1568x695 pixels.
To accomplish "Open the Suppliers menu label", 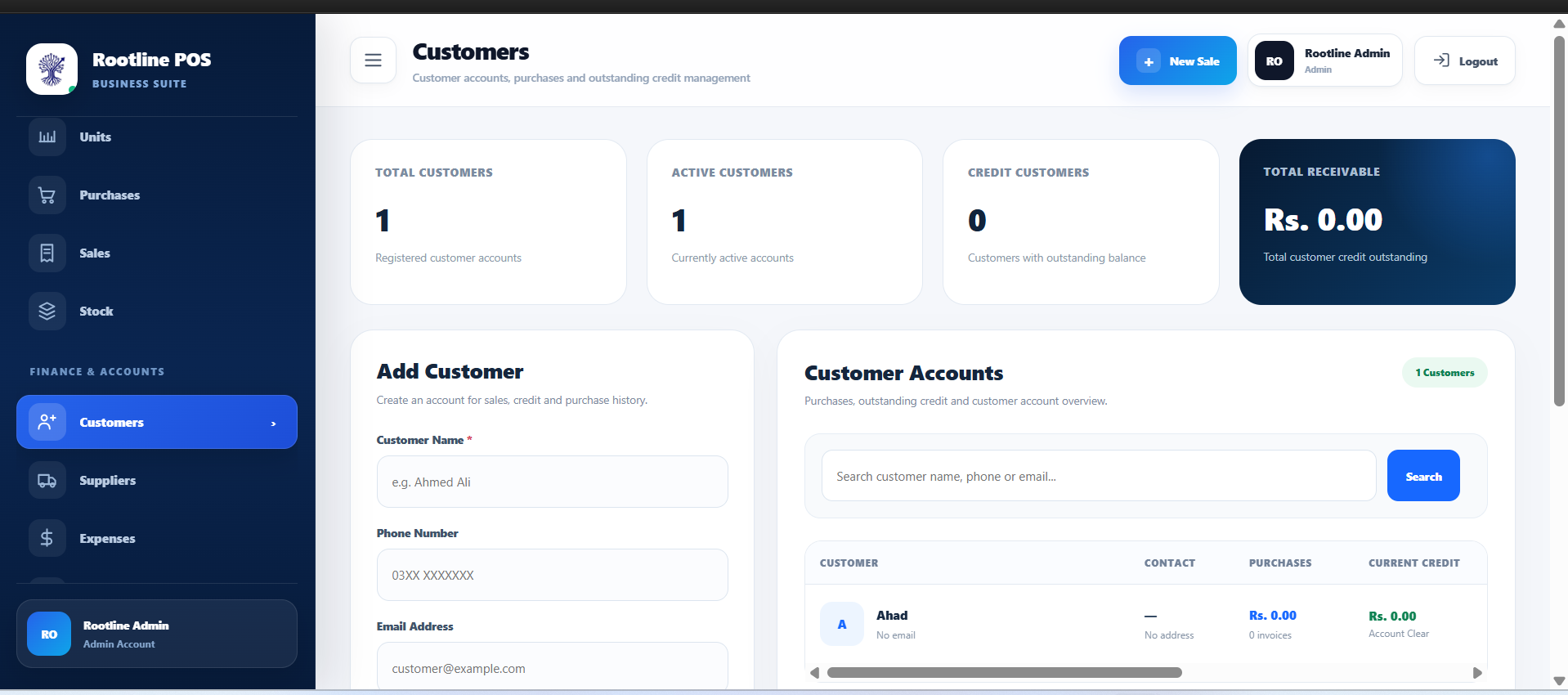I will [108, 481].
